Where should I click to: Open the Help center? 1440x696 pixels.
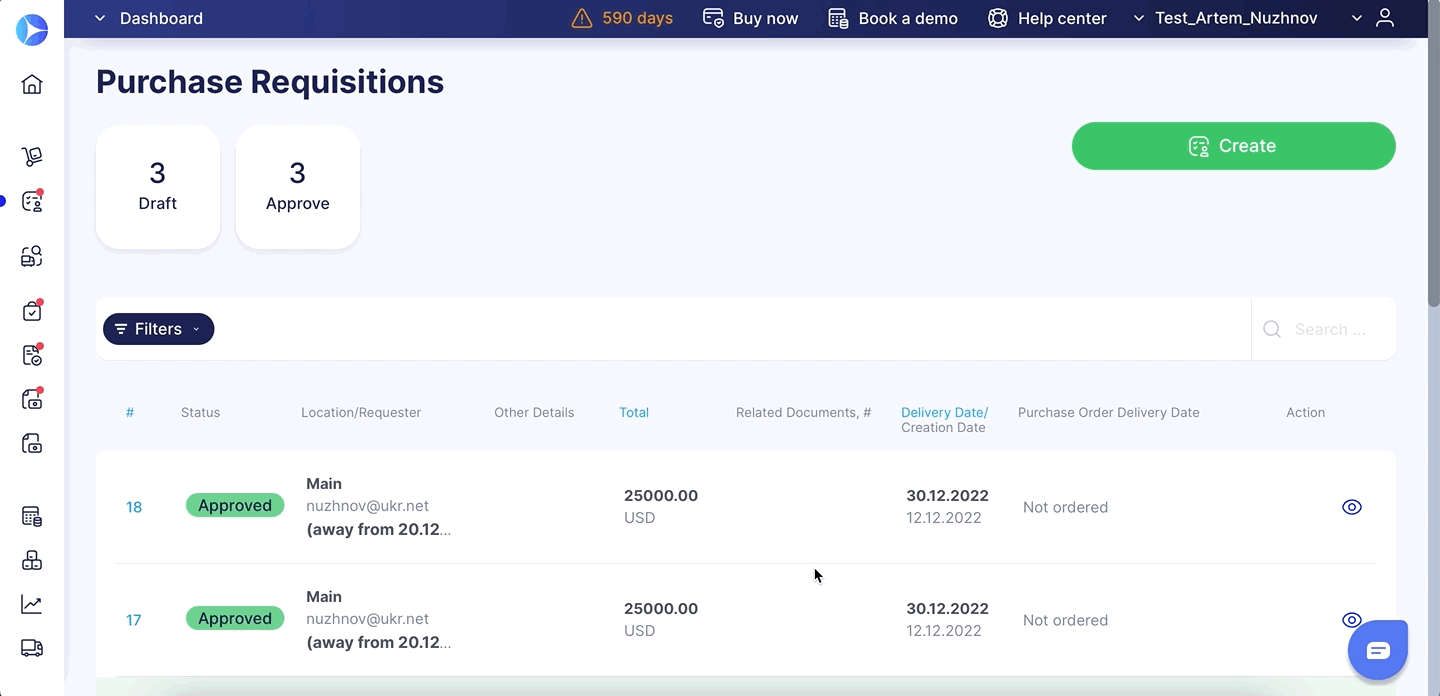[1047, 18]
